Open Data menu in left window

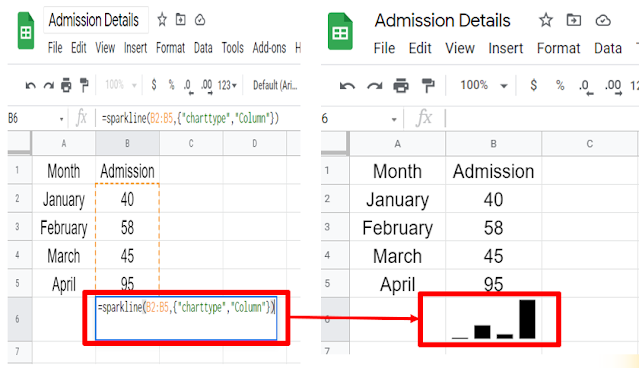203,48
